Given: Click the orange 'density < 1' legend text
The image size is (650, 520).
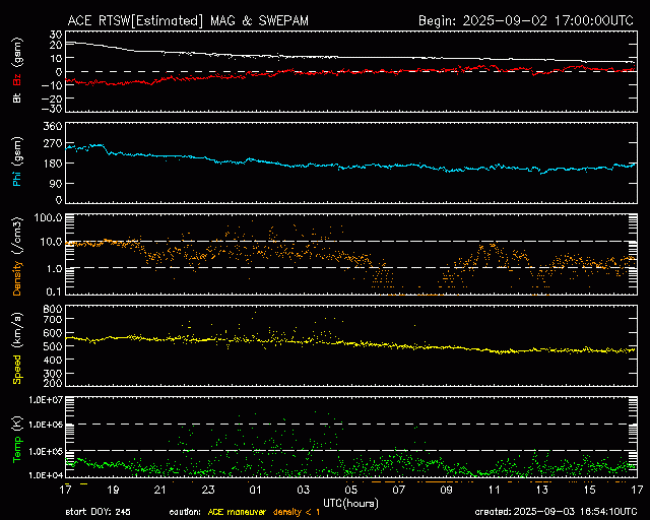Looking at the screenshot, I should click(x=296, y=512).
